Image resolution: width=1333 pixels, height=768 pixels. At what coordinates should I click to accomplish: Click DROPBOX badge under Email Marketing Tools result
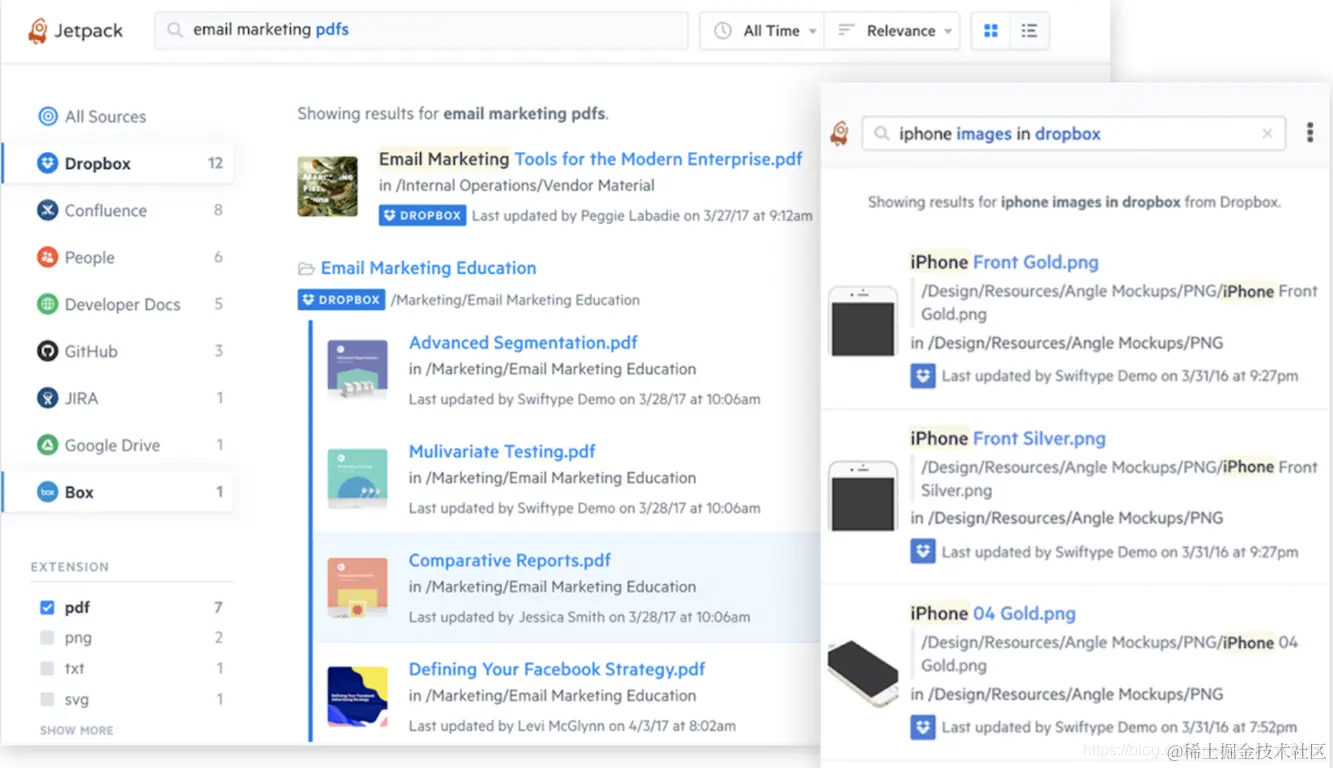point(422,215)
